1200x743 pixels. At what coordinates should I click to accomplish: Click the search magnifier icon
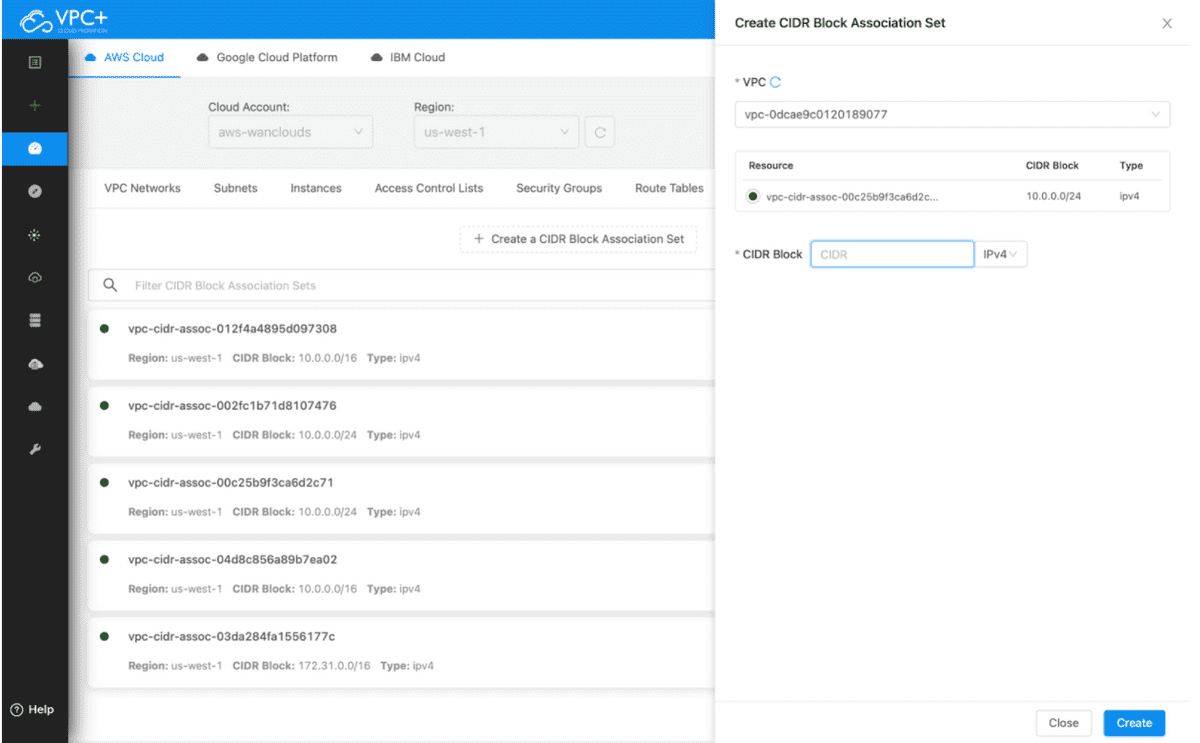click(x=111, y=285)
